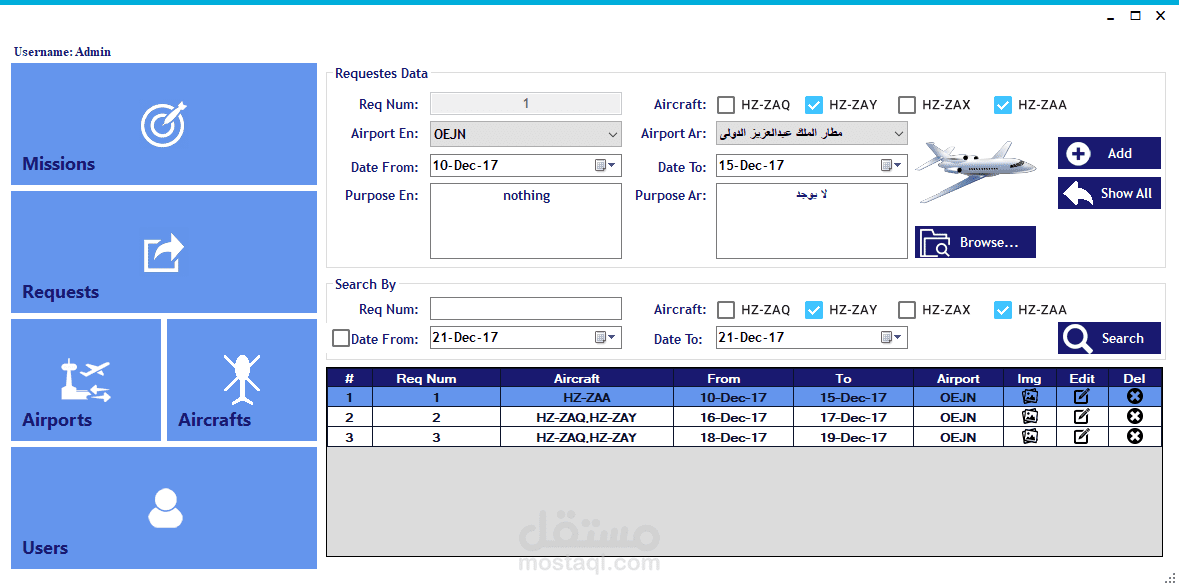Uncheck HZ-ZAY in Search By section
Image resolution: width=1179 pixels, height=587 pixels.
(x=814, y=309)
